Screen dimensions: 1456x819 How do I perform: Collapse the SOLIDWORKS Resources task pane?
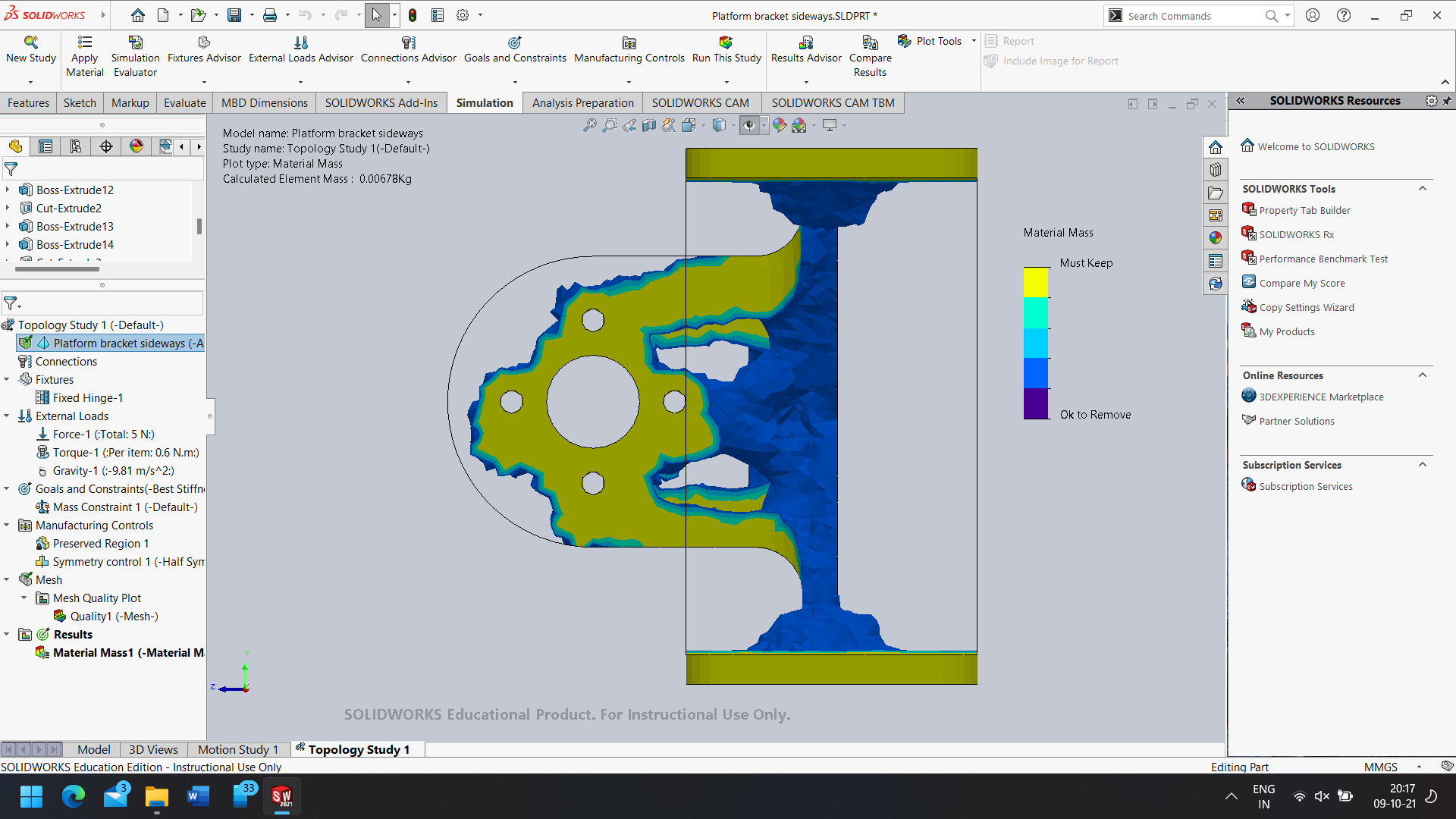coord(1241,101)
